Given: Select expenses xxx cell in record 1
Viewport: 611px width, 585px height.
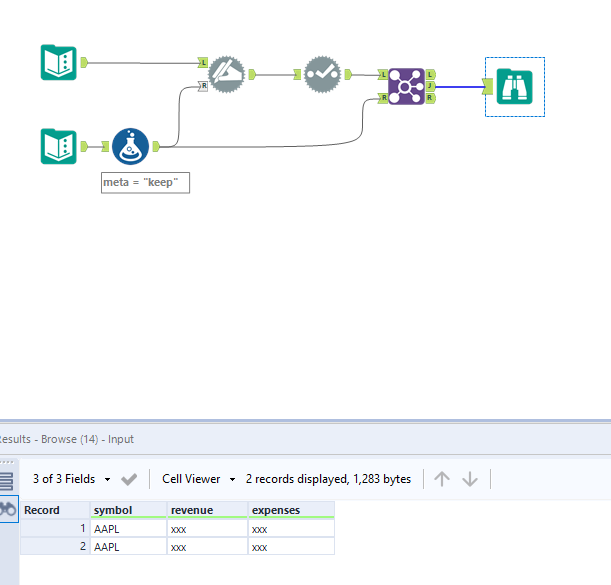Looking at the screenshot, I should point(291,529).
